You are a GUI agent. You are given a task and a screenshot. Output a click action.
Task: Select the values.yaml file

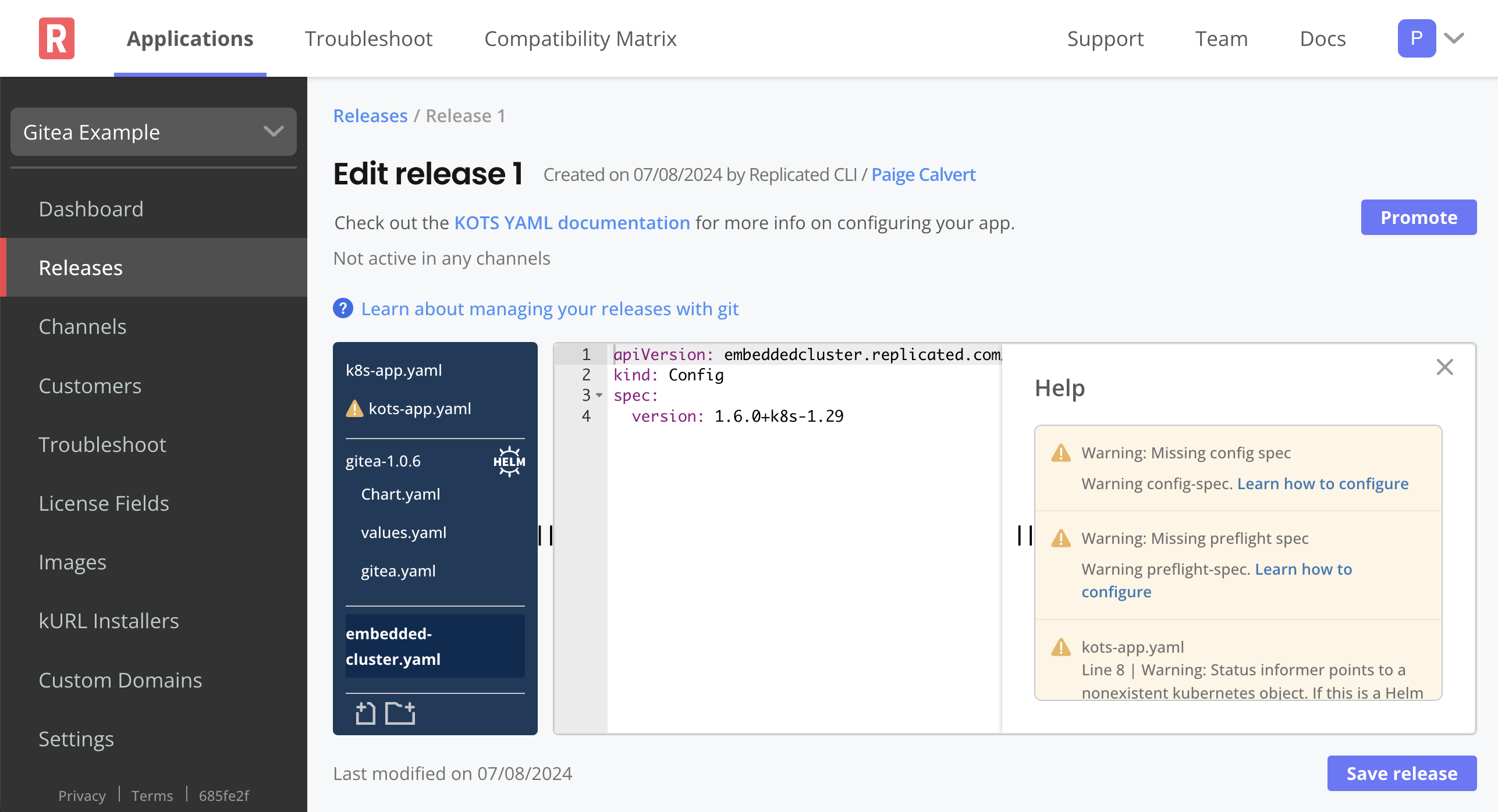coord(403,532)
